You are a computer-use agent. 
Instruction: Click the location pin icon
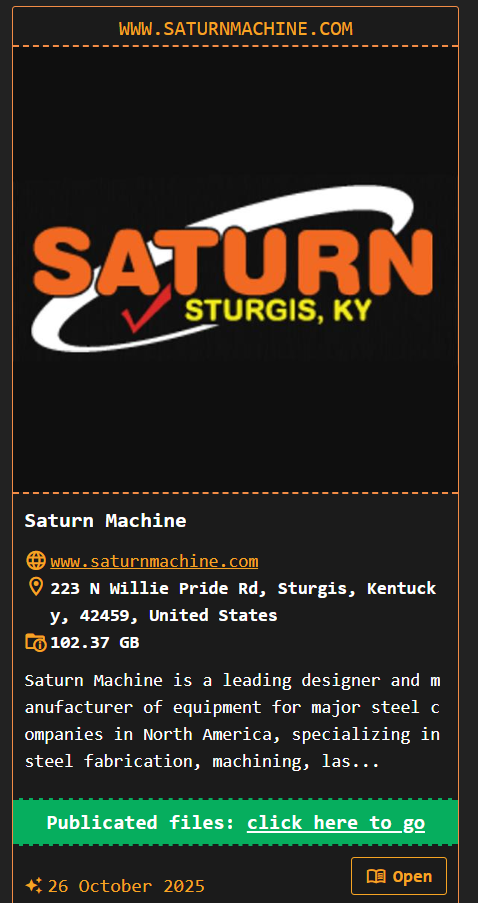36,587
